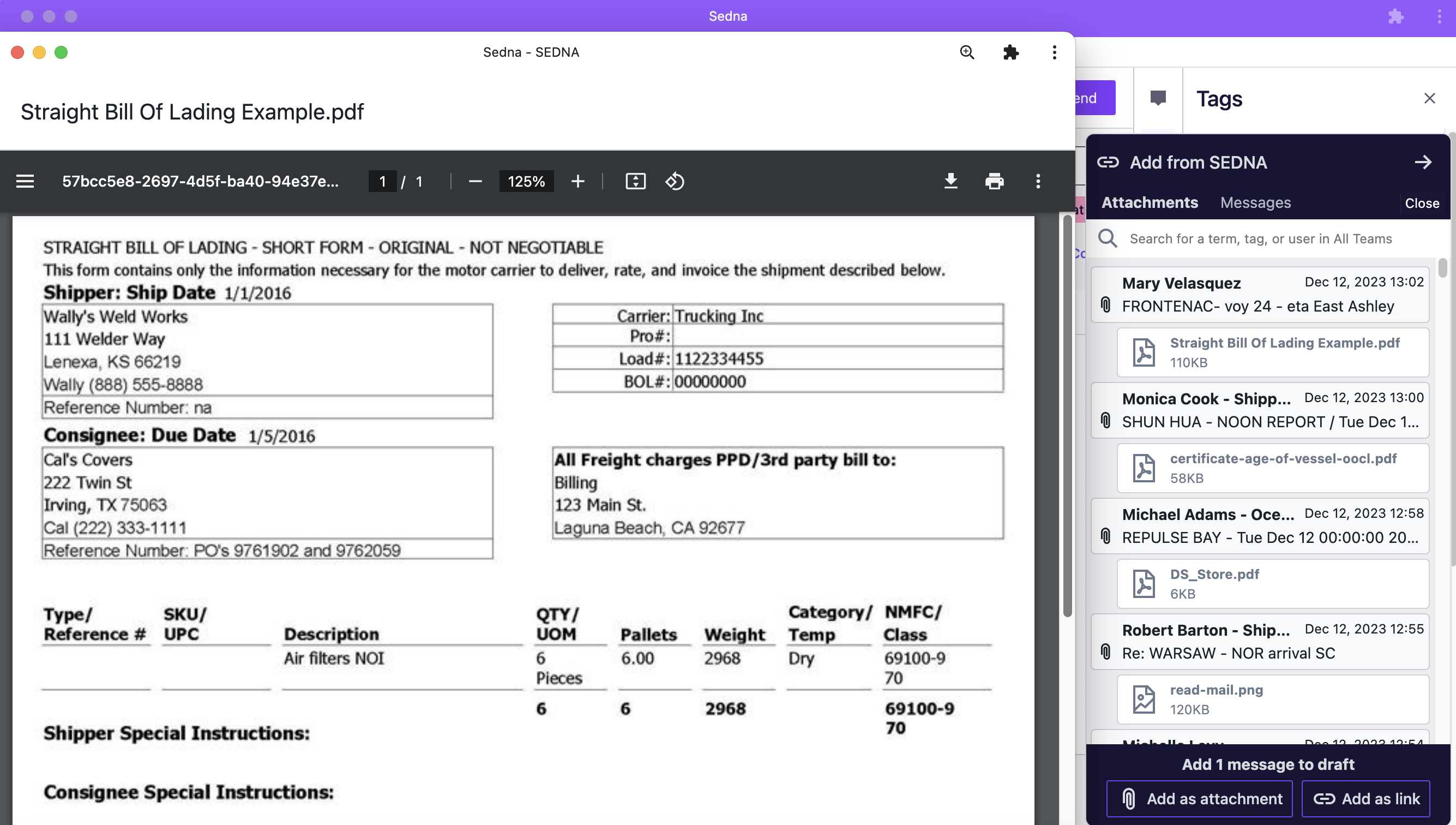Viewport: 1456px width, 825px height.
Task: Click Close in Add from SEDNA panel
Action: pyautogui.click(x=1422, y=203)
